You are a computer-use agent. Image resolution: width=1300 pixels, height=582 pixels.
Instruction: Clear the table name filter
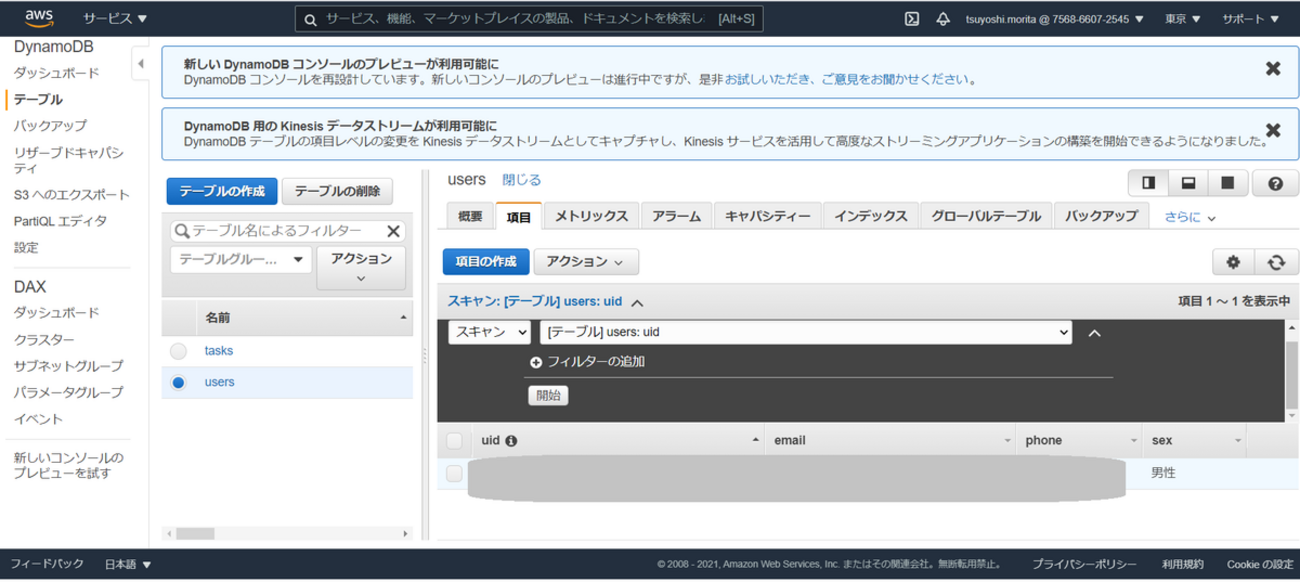[394, 232]
